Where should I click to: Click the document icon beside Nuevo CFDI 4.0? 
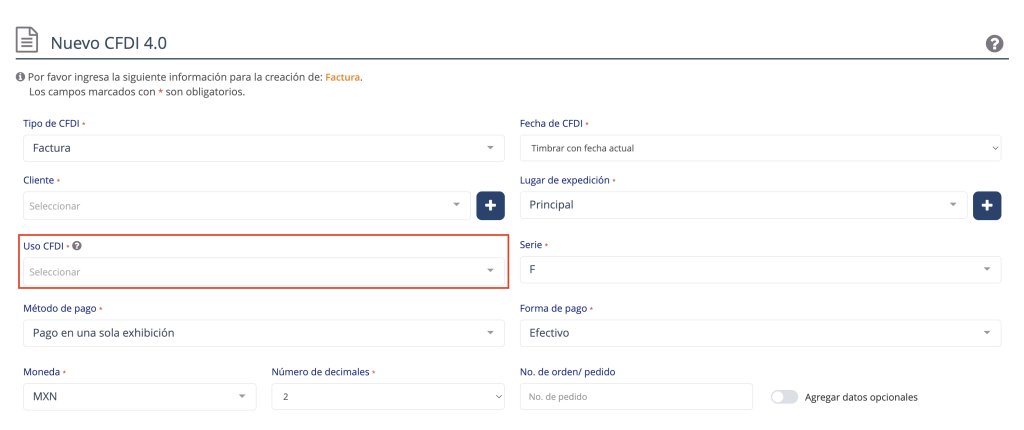[x=27, y=41]
